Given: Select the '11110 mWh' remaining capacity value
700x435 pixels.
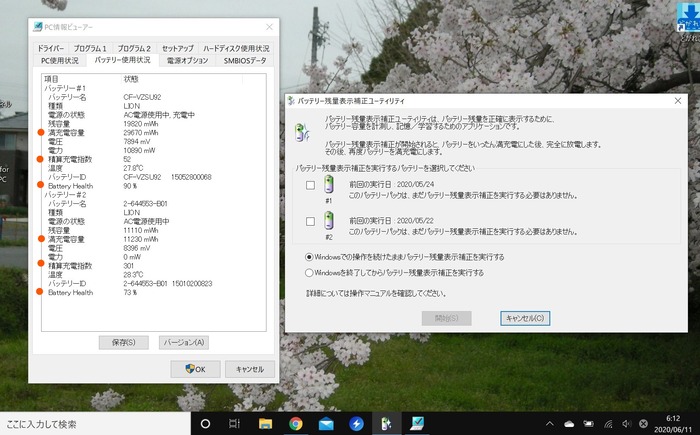Looking at the screenshot, I should tap(141, 230).
